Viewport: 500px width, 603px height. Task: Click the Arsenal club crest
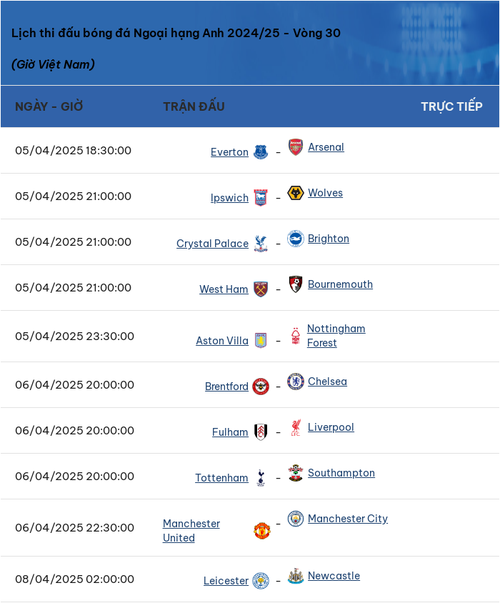click(x=295, y=147)
